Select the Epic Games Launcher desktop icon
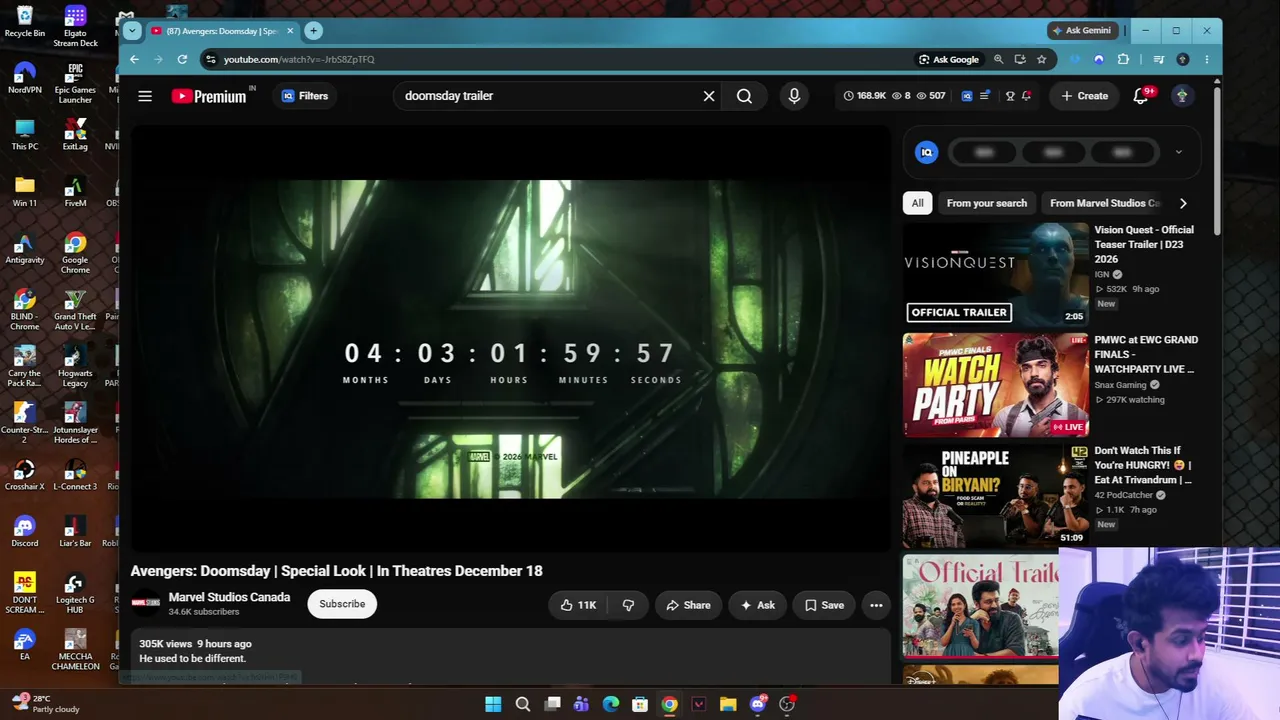Viewport: 1280px width, 720px height. pyautogui.click(x=75, y=83)
